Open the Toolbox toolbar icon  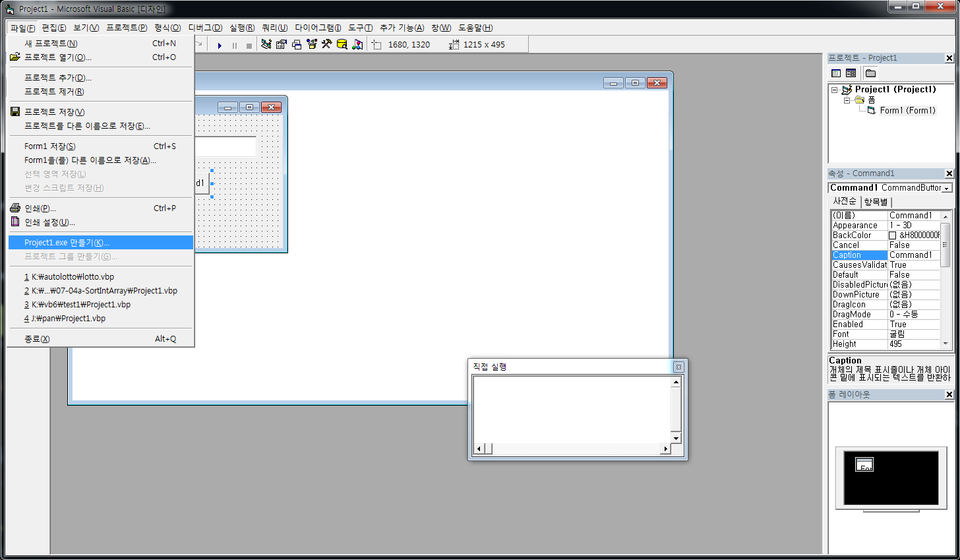click(327, 44)
